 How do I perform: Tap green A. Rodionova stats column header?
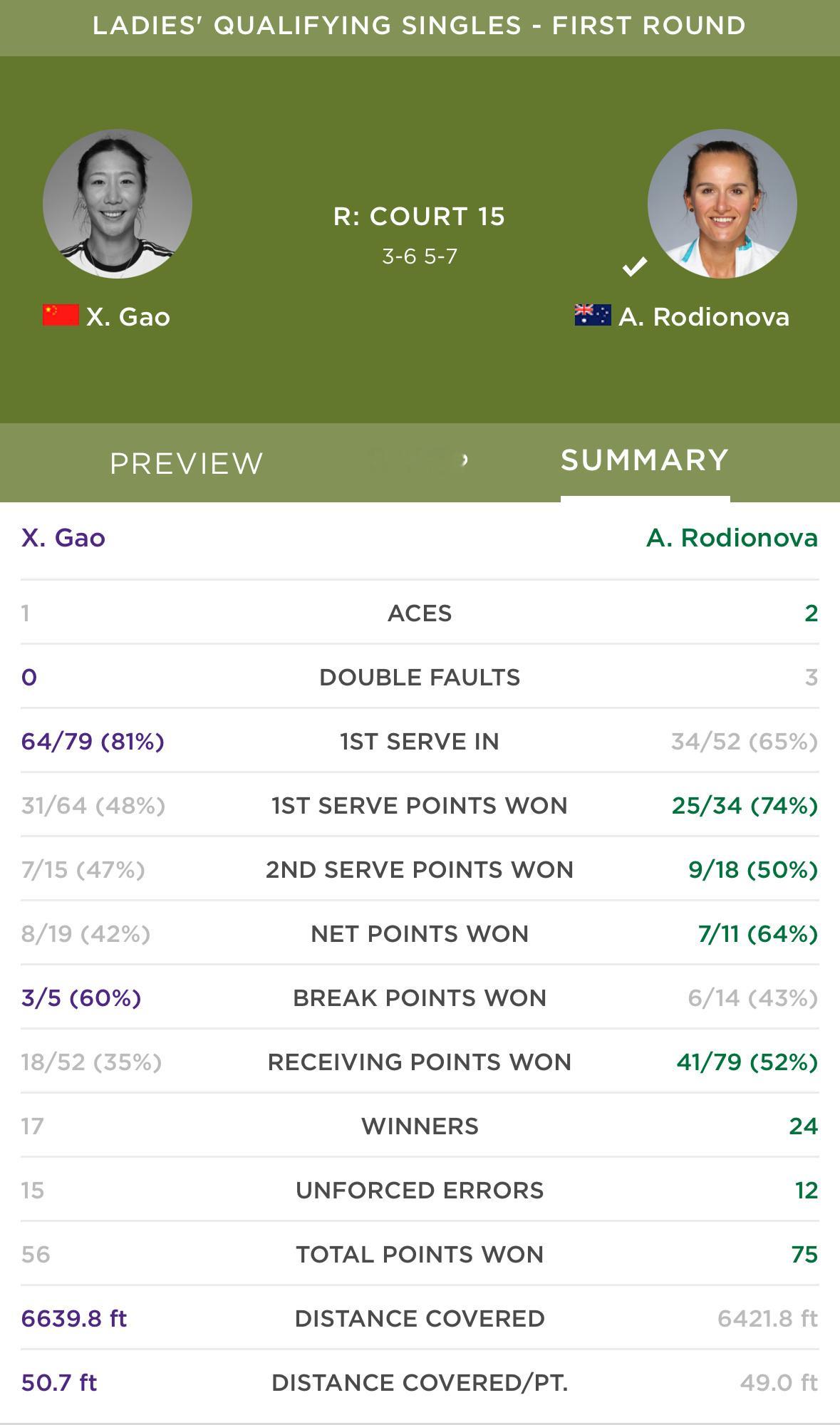[732, 537]
